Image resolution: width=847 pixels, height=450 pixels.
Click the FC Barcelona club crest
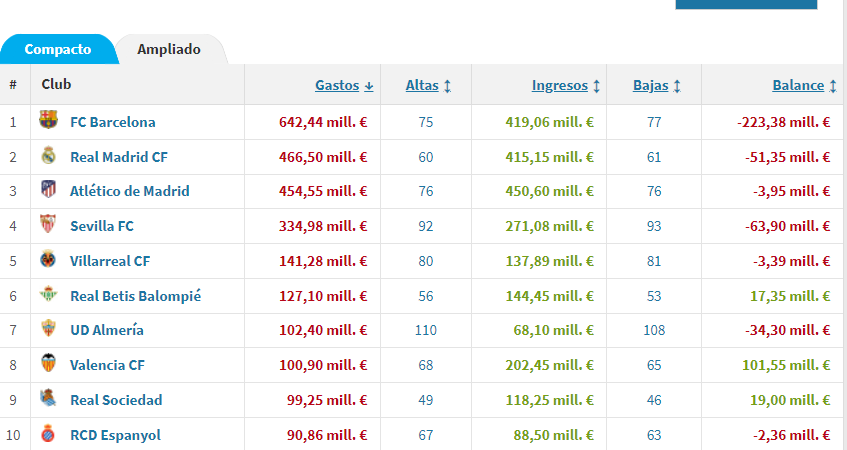[48, 120]
